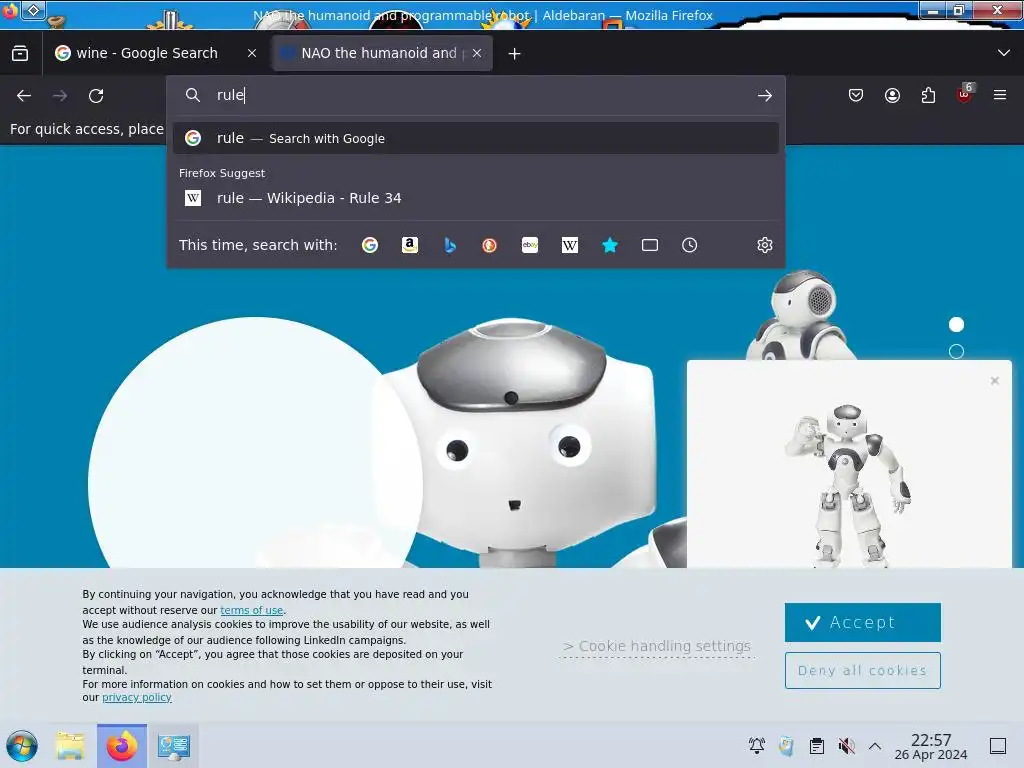Click the muted volume tray icon

coord(846,746)
